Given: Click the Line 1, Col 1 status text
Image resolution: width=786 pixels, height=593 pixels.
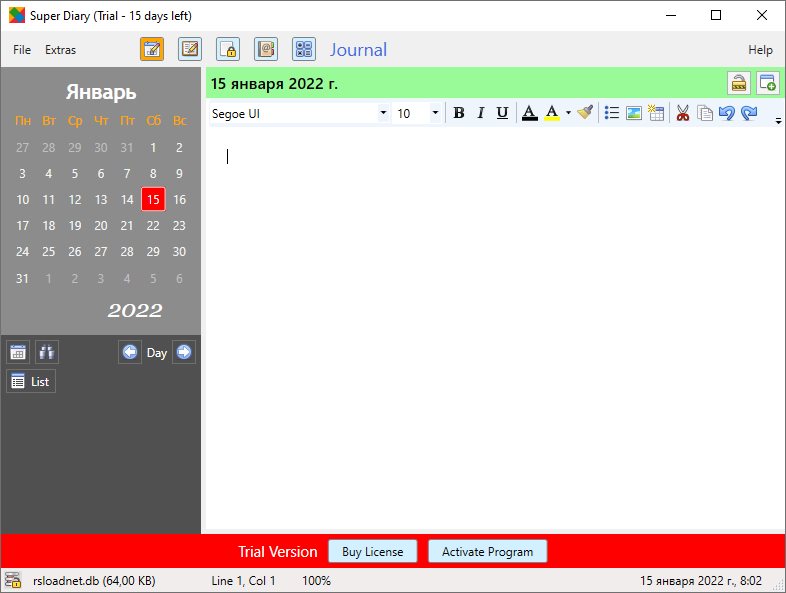Looking at the screenshot, I should [x=243, y=580].
